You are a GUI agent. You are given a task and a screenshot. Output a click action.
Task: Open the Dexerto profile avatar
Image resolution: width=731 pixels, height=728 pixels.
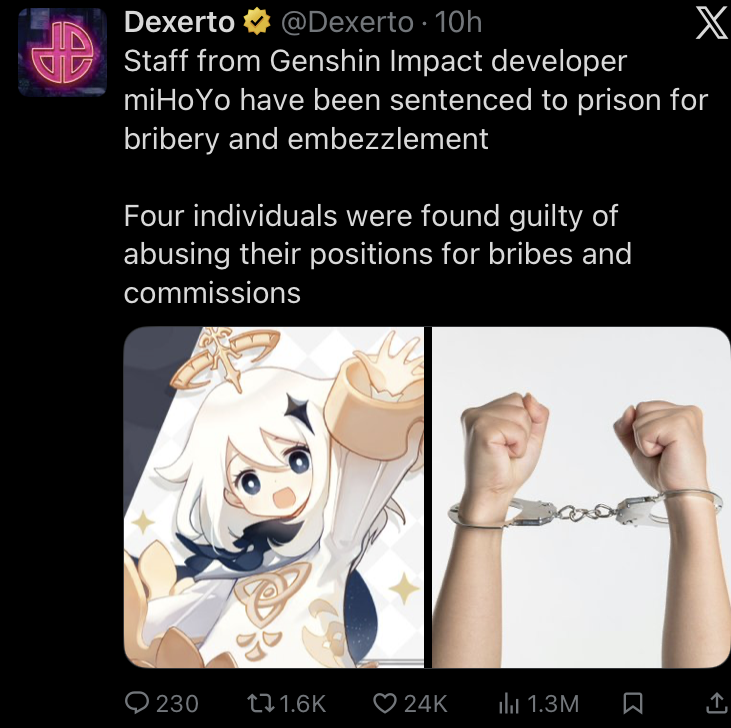(62, 52)
